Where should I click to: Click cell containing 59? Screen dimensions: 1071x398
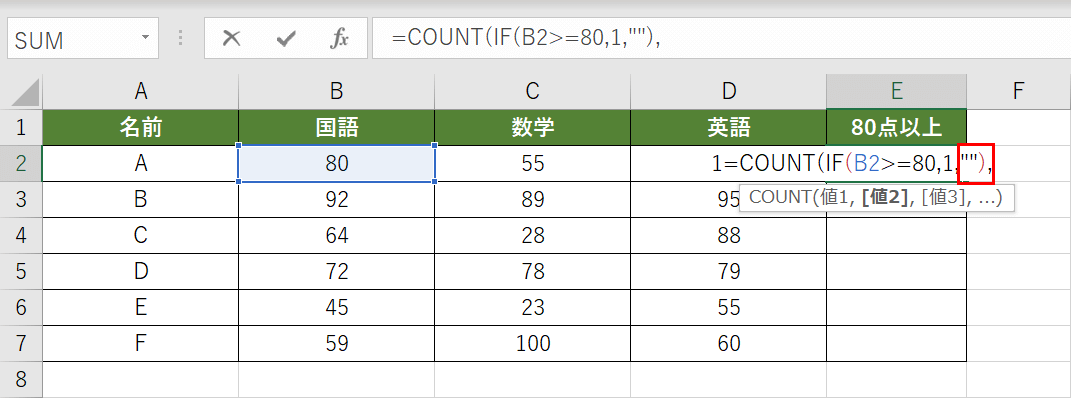tap(336, 343)
